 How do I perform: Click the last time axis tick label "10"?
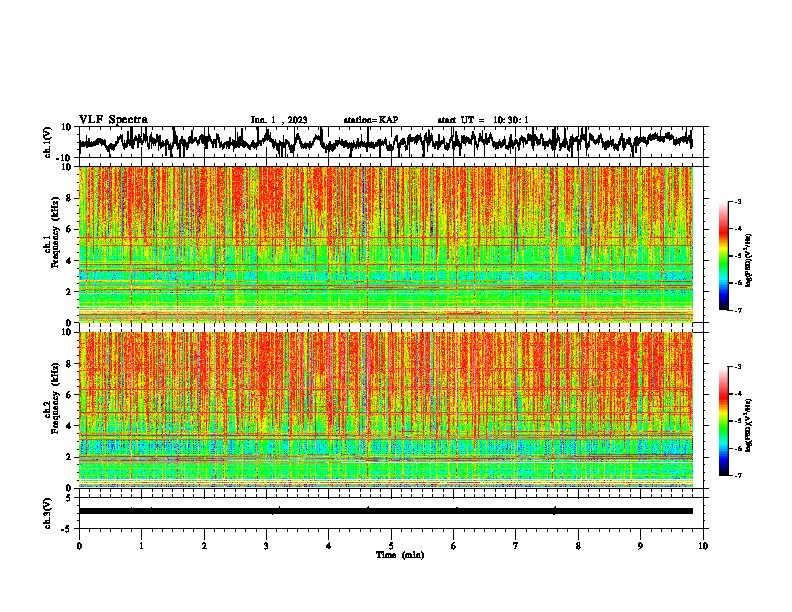(703, 546)
